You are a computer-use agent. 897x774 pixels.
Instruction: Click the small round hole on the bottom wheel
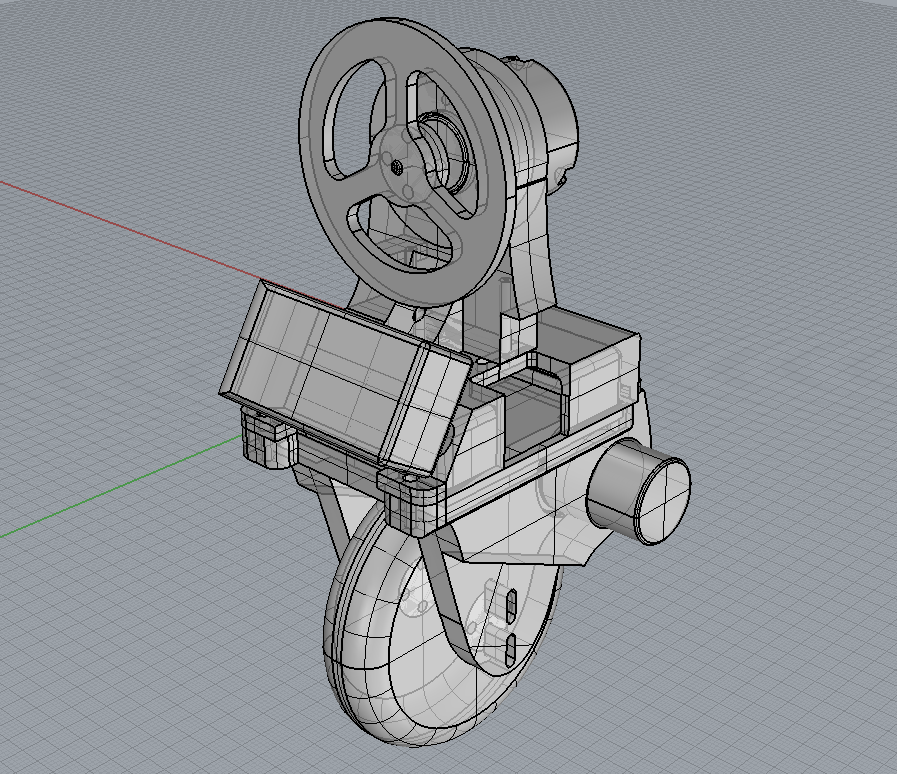(x=411, y=603)
